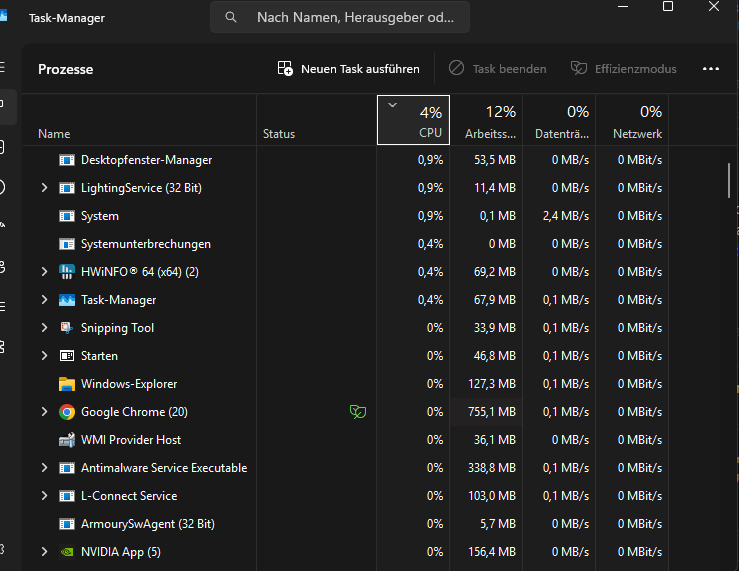Click the green efficiency leaf on Chrome row
Screen dimensions: 739x571
pyautogui.click(x=358, y=412)
